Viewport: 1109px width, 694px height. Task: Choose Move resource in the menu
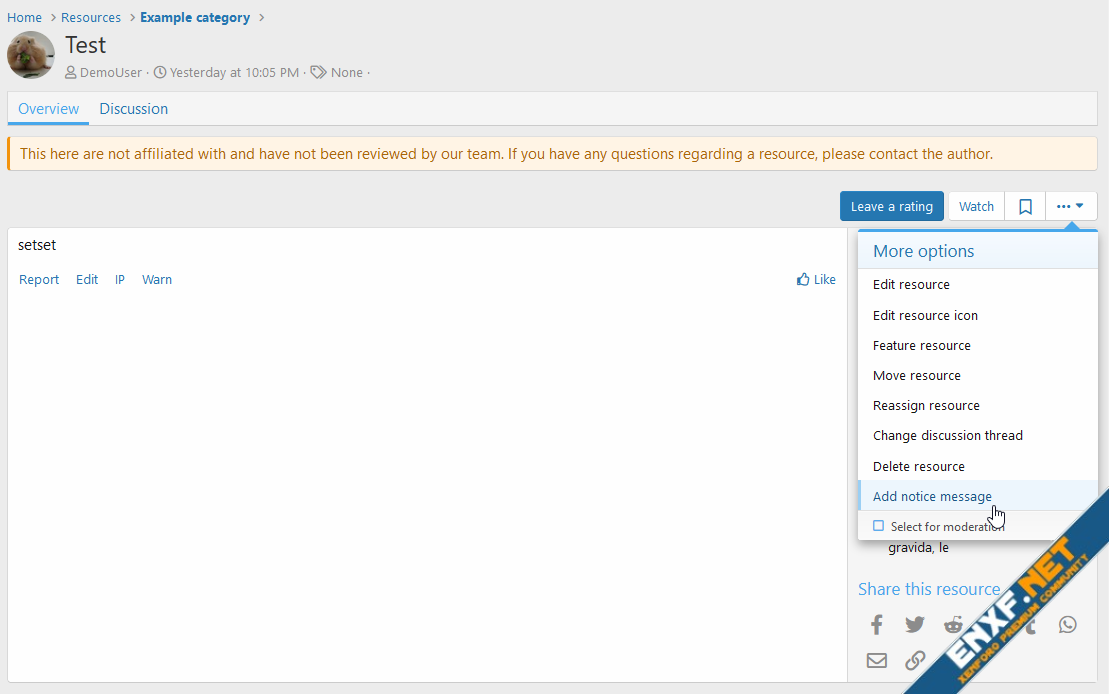[916, 375]
